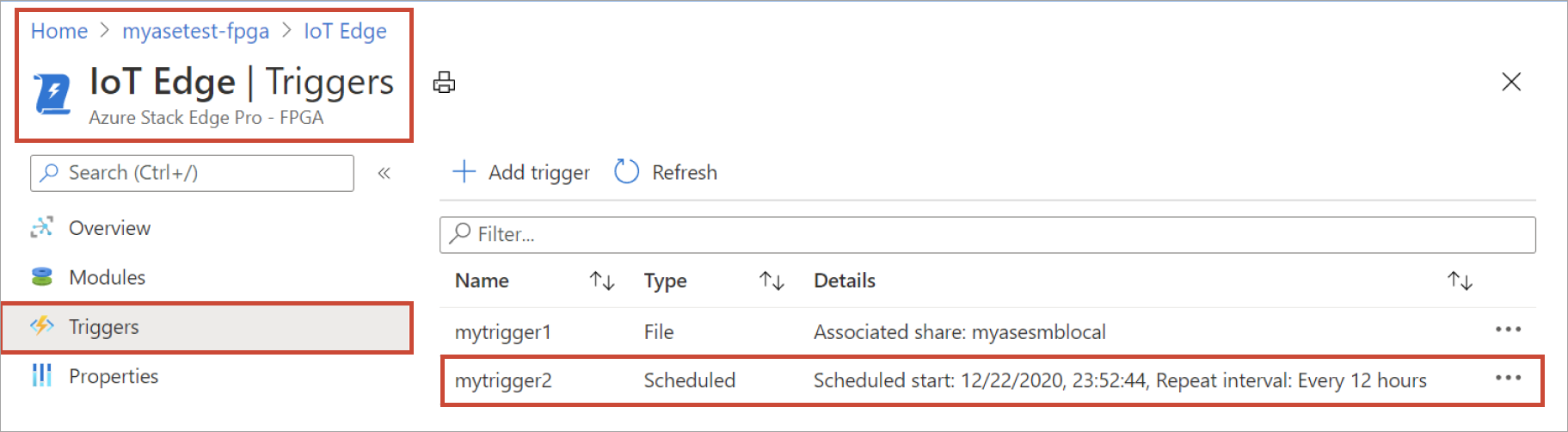Screen dimensions: 1568x432
Task: Click the Triggers lightning icon in sidebar
Action: [x=41, y=325]
